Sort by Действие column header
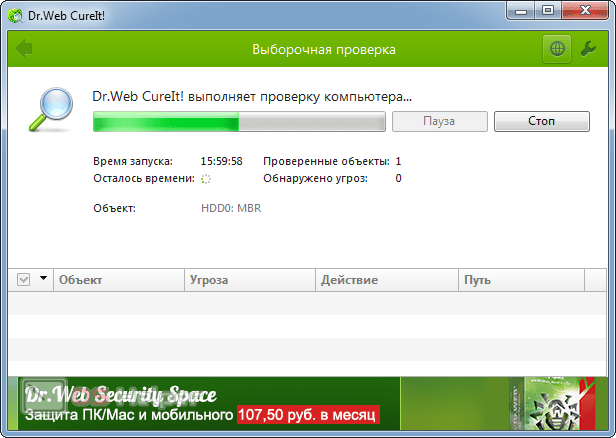Screen dimensions: 616x438 point(387,280)
